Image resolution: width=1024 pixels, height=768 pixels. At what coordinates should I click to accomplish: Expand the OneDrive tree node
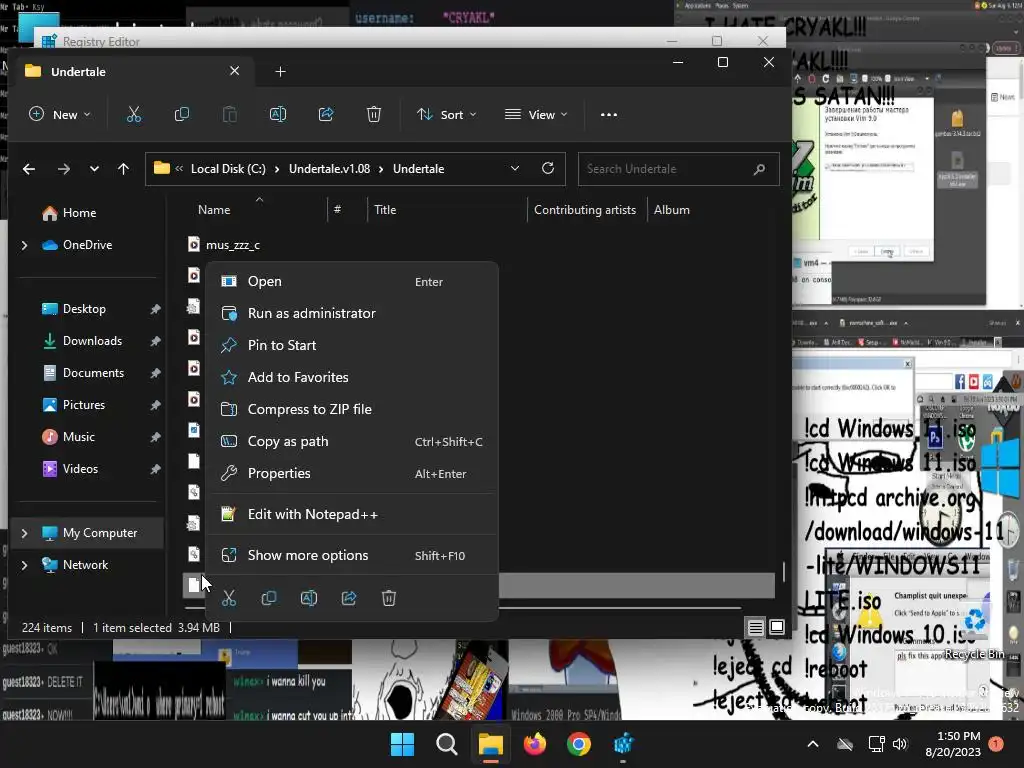[24, 246]
